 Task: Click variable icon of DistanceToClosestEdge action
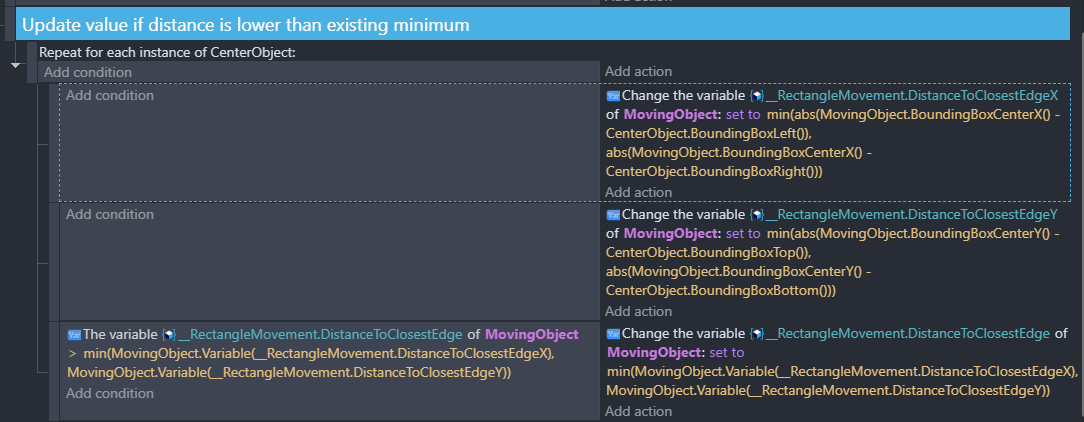click(x=613, y=333)
